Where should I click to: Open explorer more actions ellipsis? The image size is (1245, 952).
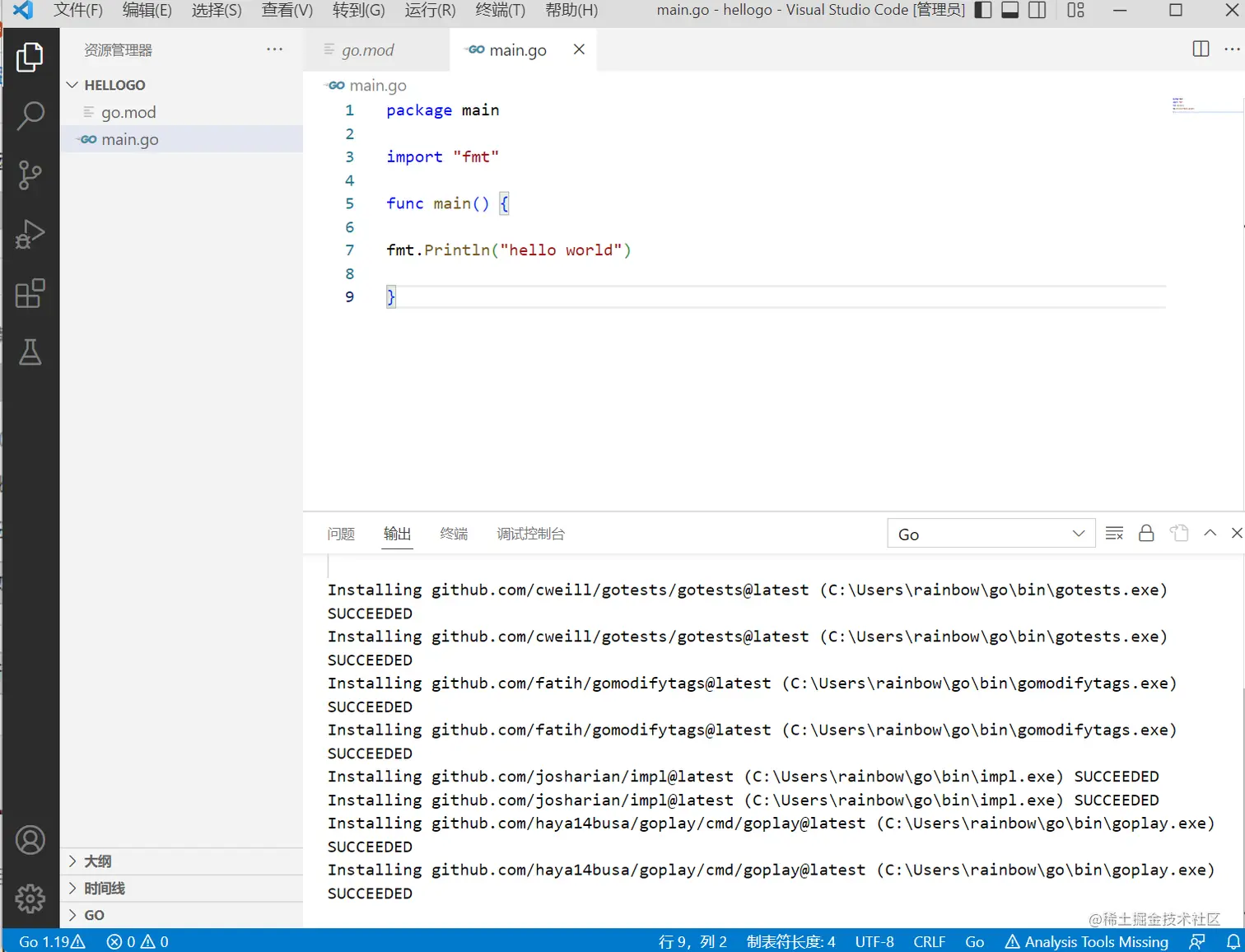tap(274, 49)
